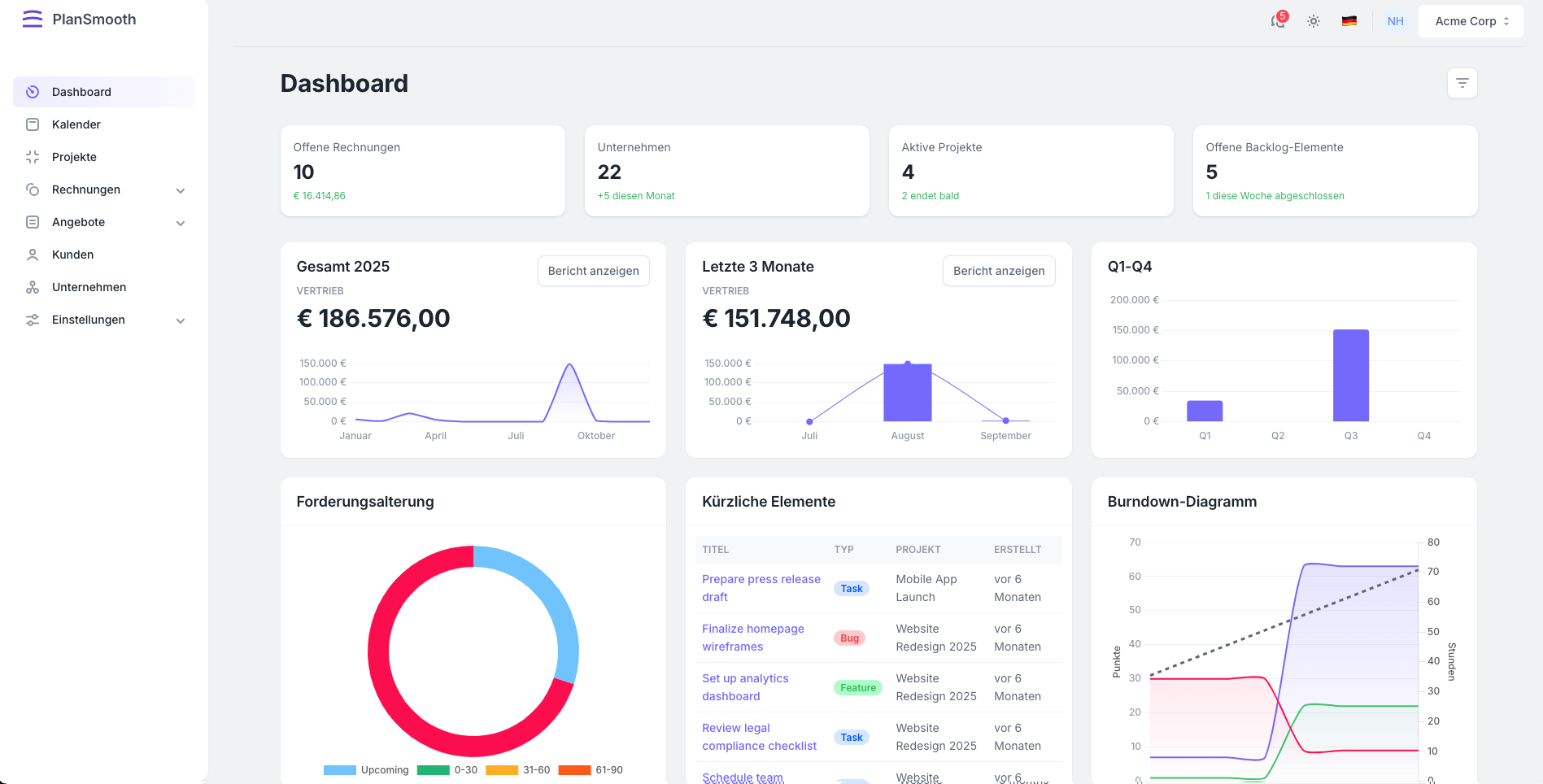The height and width of the screenshot is (784, 1543).
Task: Click the Kalender sidebar icon
Action: [33, 124]
